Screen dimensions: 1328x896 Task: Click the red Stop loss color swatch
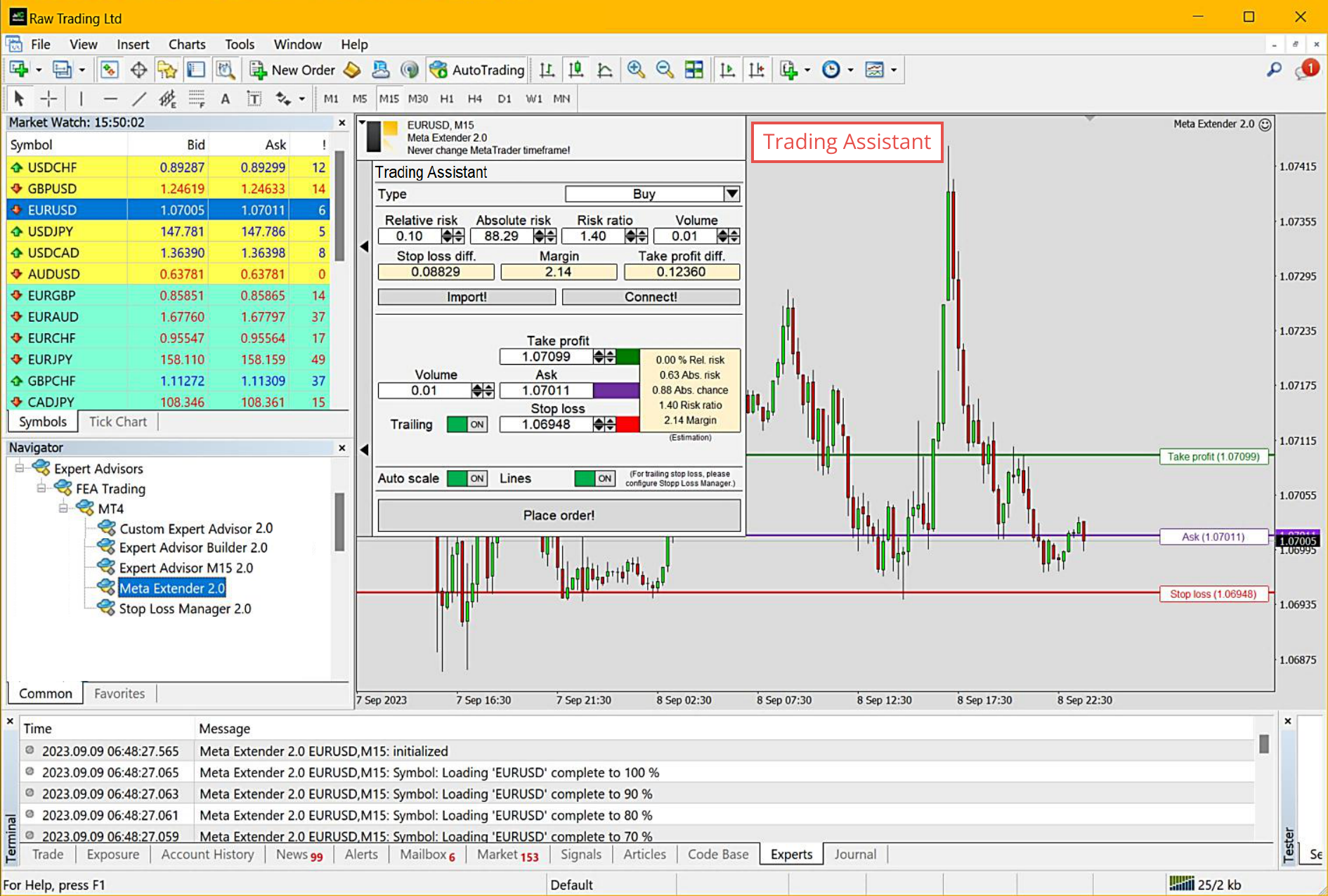[628, 424]
